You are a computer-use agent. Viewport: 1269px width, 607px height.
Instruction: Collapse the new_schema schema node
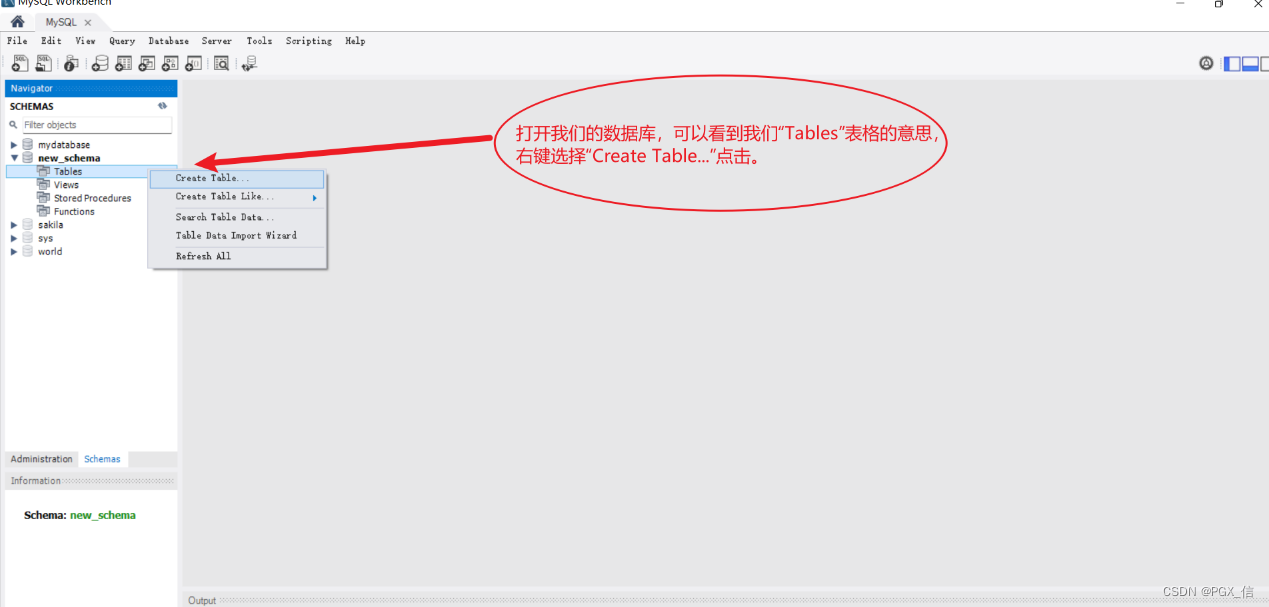tap(14, 158)
